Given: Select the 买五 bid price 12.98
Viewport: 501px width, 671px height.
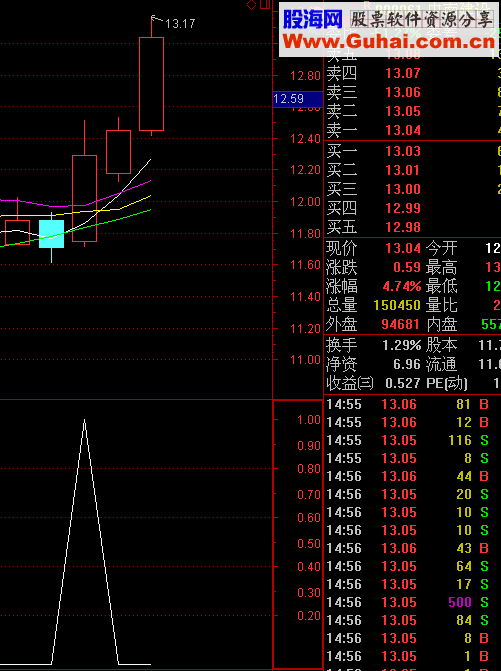Looking at the screenshot, I should (x=403, y=227).
